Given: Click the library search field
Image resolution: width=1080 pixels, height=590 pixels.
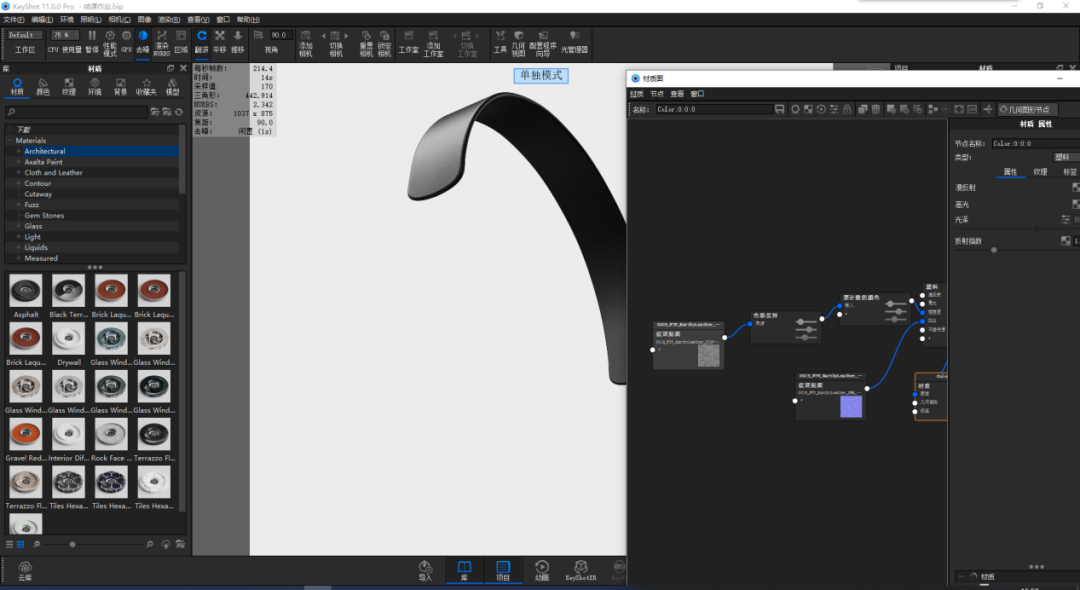Looking at the screenshot, I should coord(77,112).
